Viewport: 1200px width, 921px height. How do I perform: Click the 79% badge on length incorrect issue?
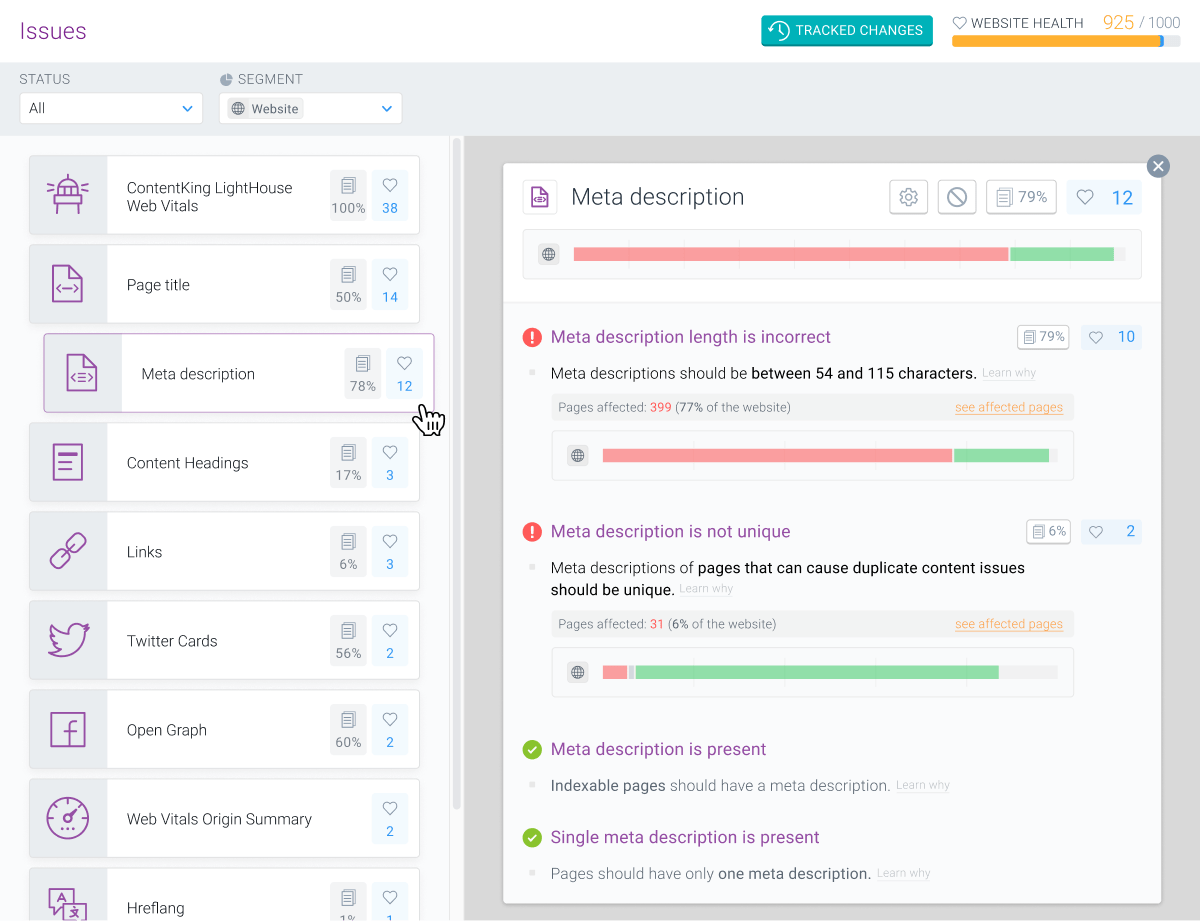[x=1043, y=337]
